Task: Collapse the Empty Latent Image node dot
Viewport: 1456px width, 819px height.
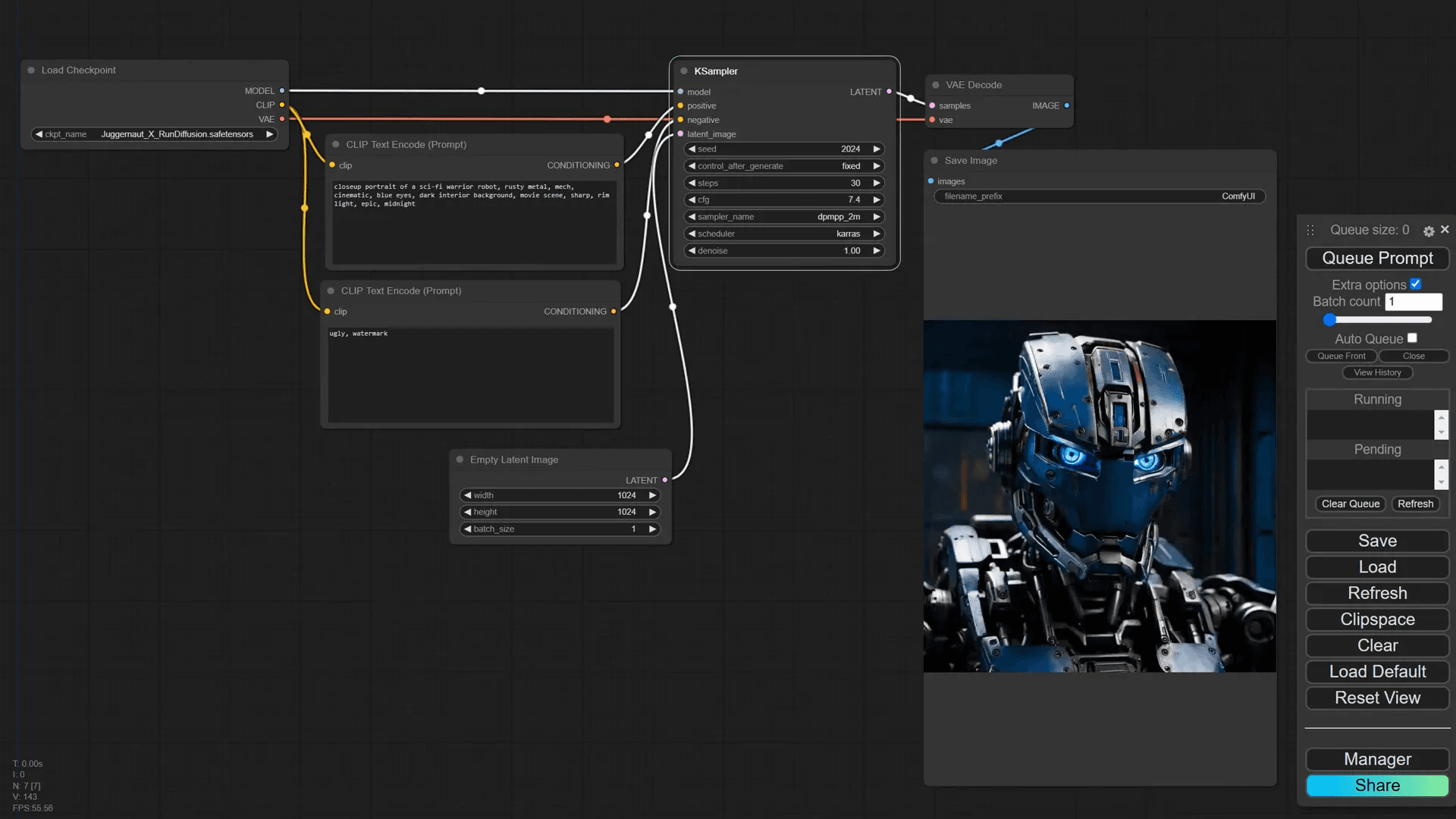Action: (460, 460)
